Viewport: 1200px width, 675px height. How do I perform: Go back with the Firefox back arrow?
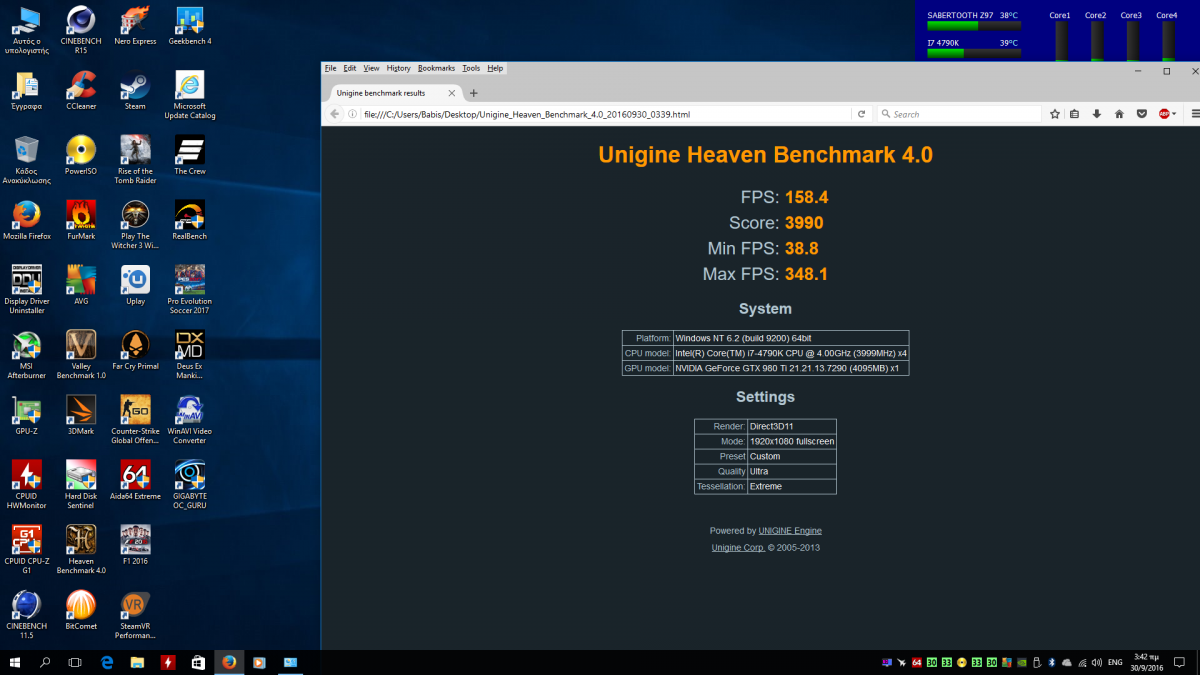(x=334, y=114)
